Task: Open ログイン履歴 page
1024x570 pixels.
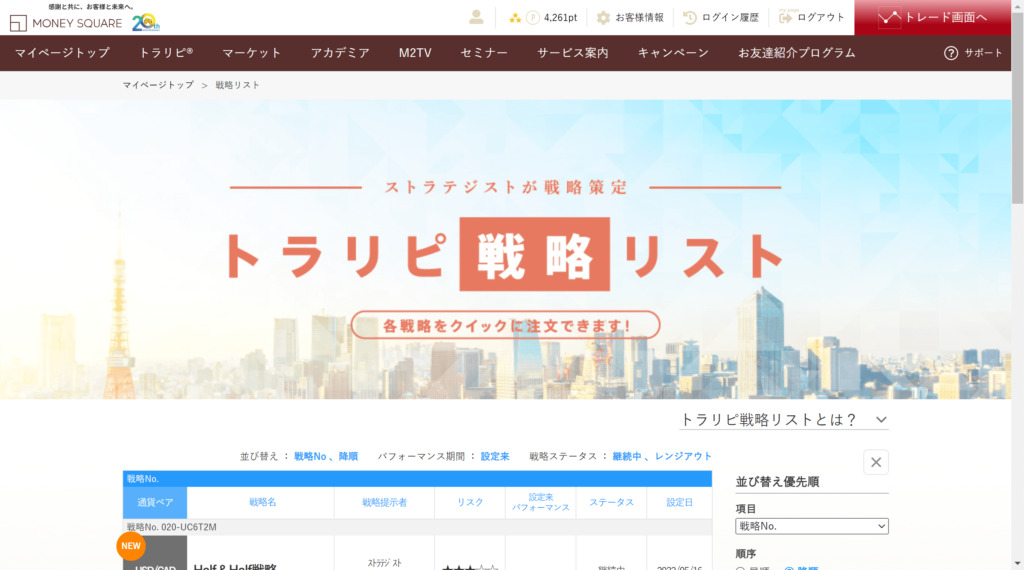Action: pos(730,18)
